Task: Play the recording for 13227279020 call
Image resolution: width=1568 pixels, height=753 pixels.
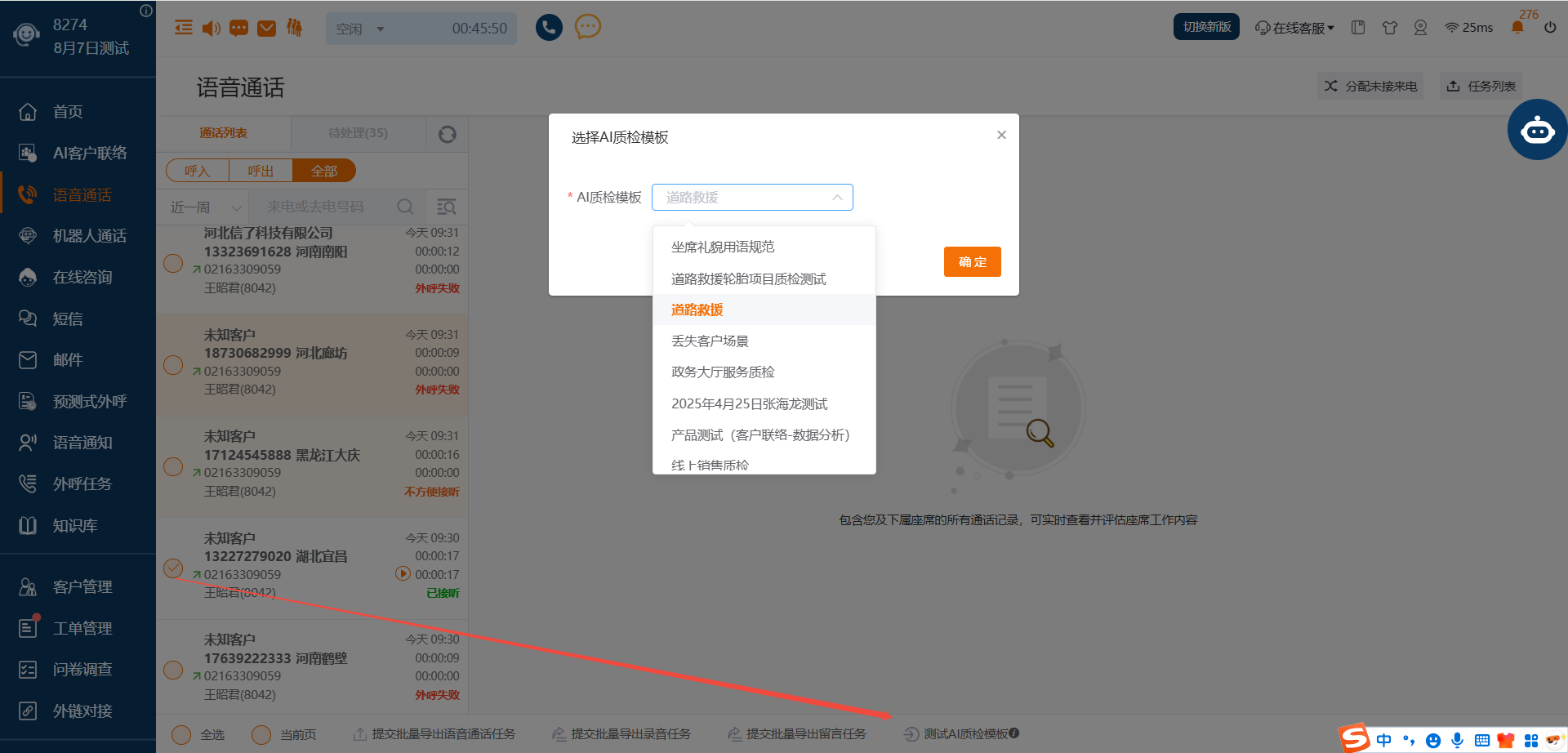Action: pos(403,573)
